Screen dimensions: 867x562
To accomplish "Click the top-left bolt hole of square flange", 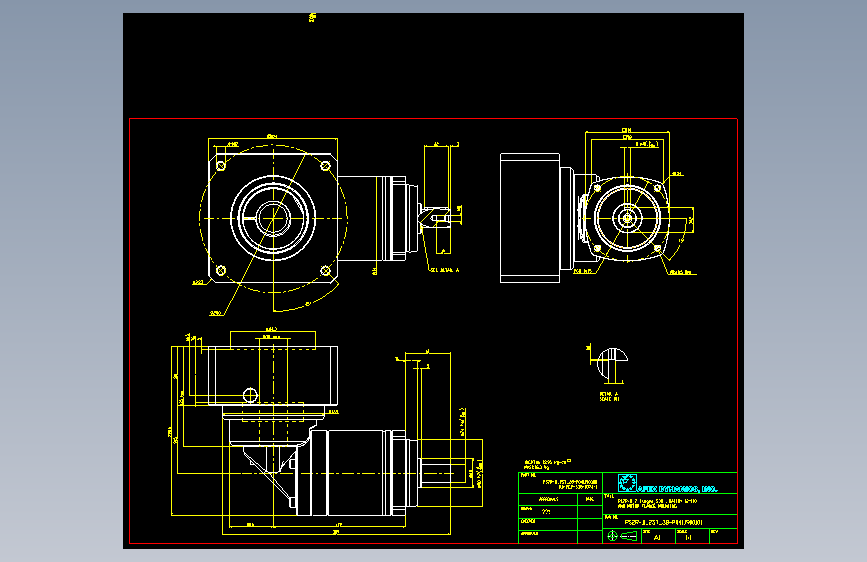I will [x=221, y=165].
